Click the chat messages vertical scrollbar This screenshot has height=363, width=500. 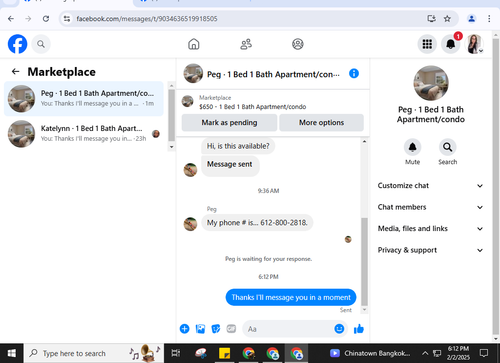coord(364,262)
